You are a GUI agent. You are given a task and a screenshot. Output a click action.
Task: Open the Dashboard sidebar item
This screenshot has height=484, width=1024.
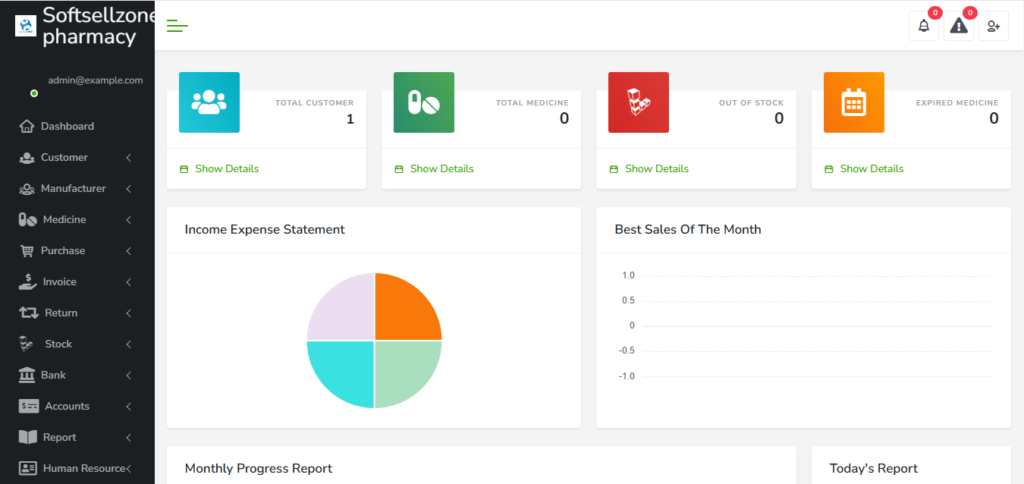67,126
